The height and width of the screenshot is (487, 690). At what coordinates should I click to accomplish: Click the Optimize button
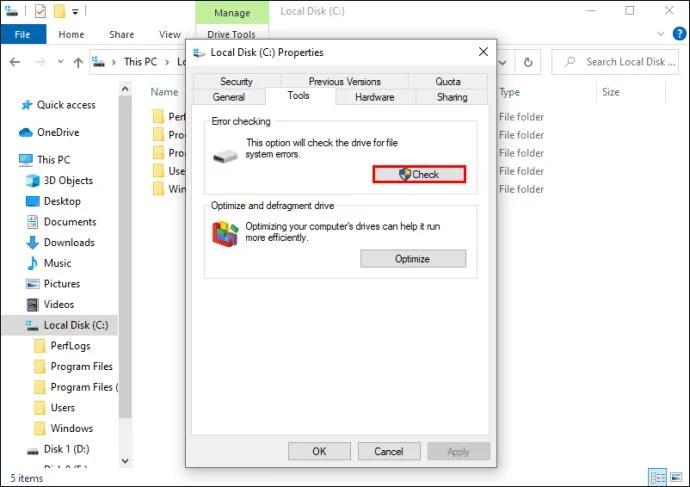tap(413, 259)
